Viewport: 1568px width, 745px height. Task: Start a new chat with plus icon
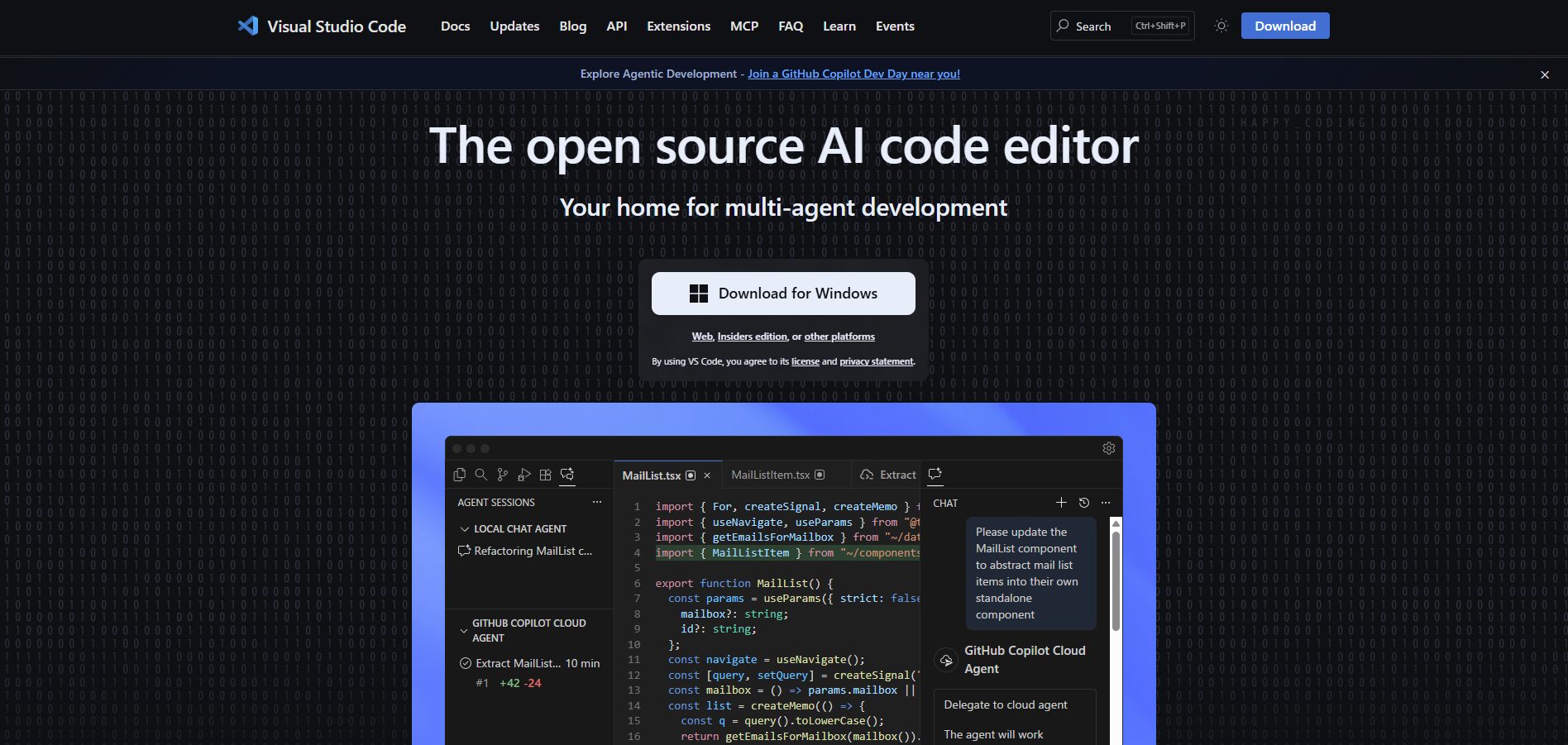(x=1061, y=503)
